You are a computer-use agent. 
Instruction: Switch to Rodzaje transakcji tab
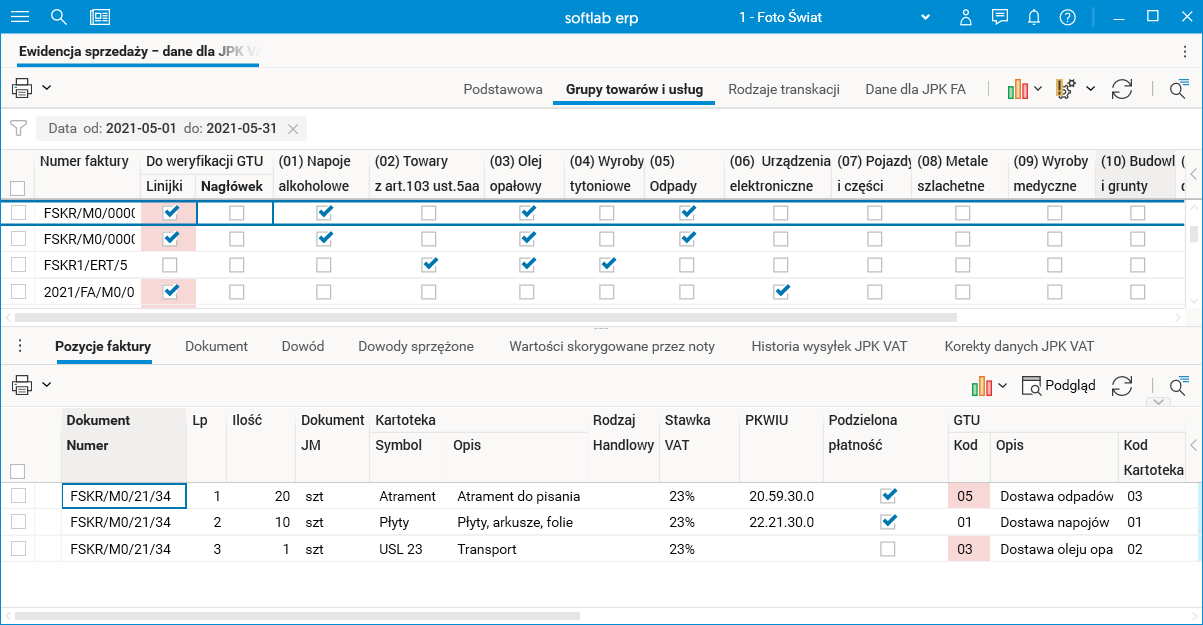(783, 89)
